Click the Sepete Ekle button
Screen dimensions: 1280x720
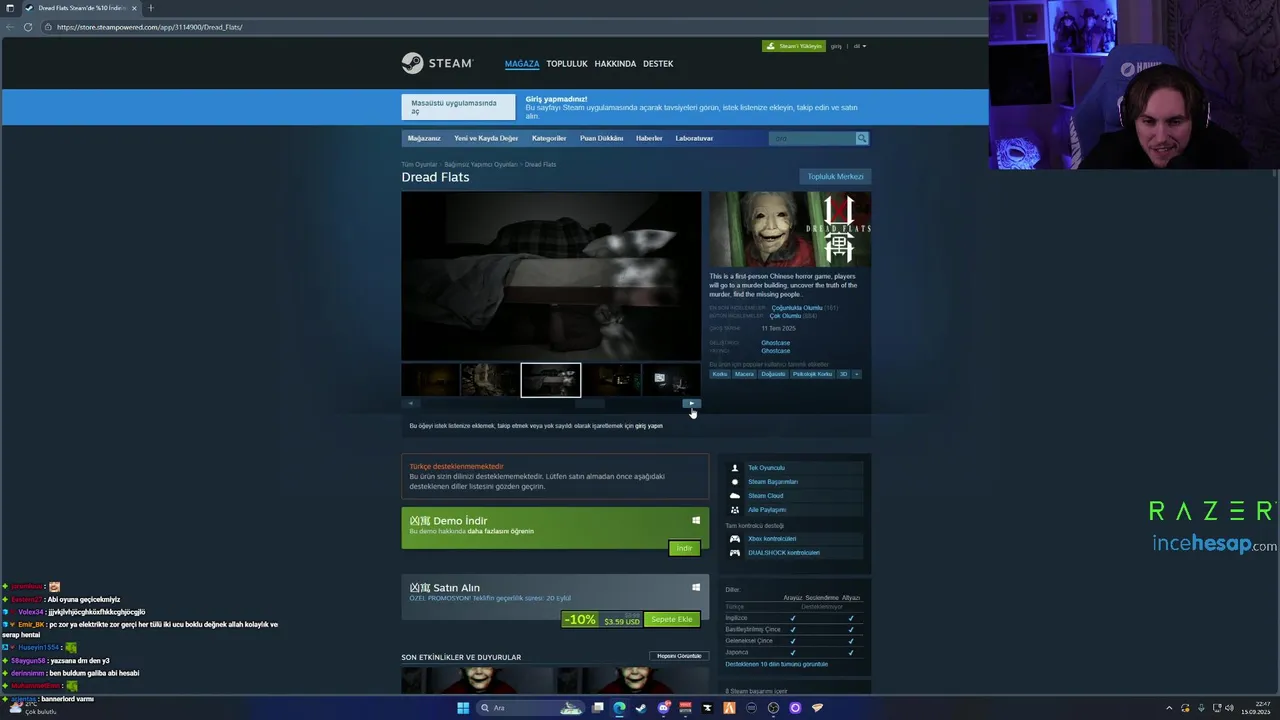point(671,620)
